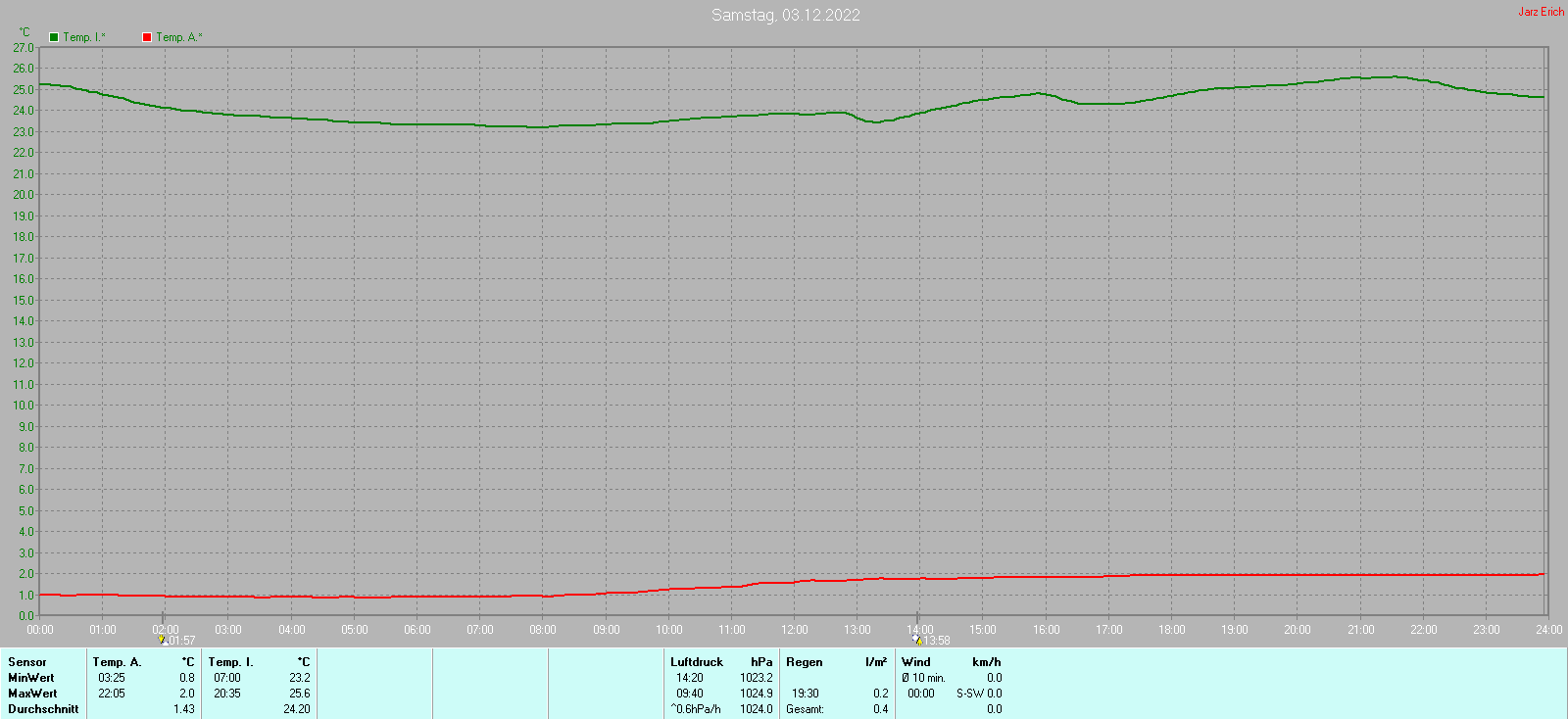Image resolution: width=1568 pixels, height=719 pixels.
Task: Click the 'Ø 10 min.' wind label
Action: [923, 678]
